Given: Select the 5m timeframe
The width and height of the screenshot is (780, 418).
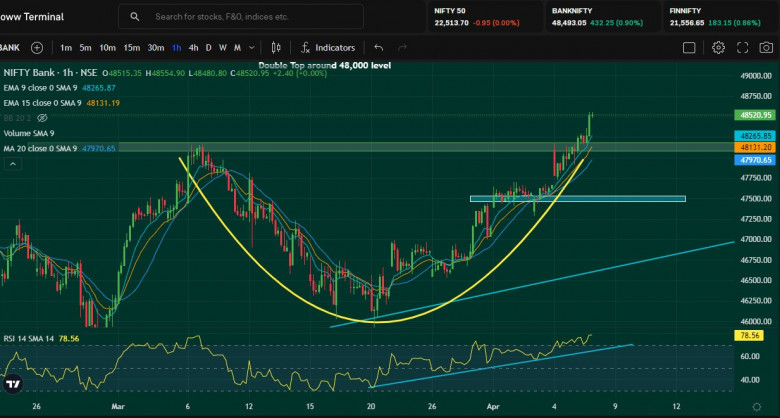Looking at the screenshot, I should click(x=86, y=48).
